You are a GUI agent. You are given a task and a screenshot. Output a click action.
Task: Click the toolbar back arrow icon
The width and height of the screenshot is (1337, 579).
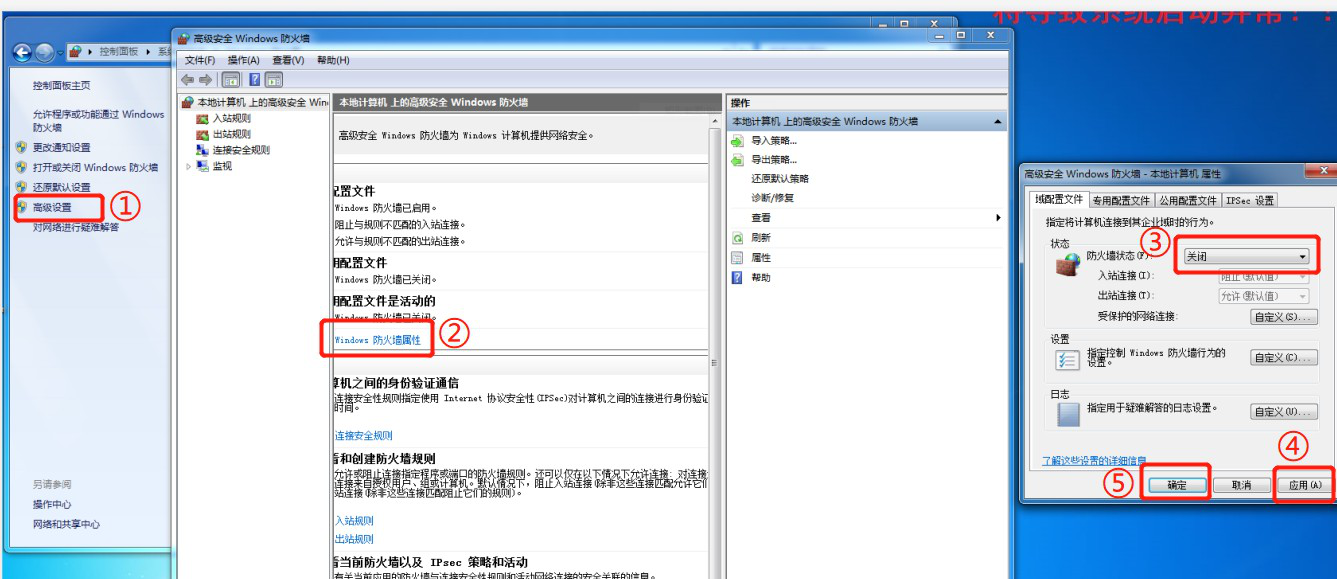[x=187, y=80]
